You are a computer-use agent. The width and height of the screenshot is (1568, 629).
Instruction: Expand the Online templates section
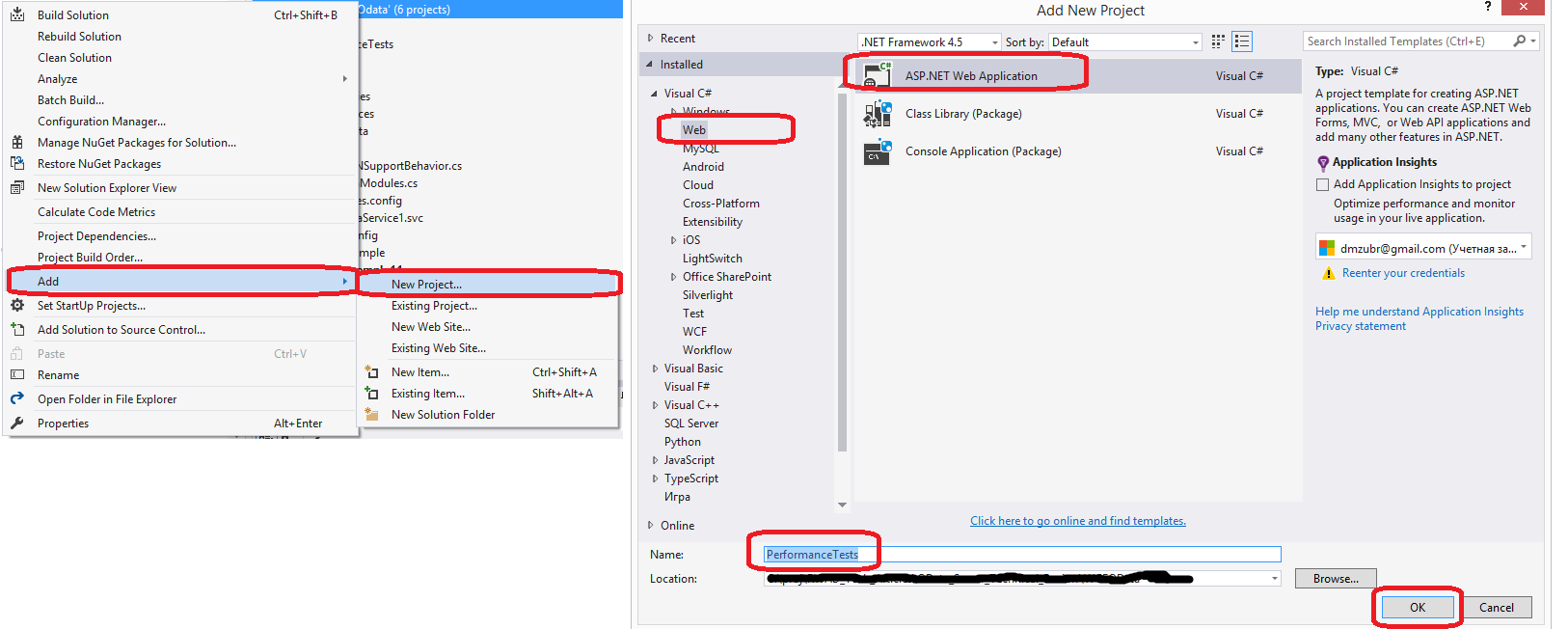[650, 526]
